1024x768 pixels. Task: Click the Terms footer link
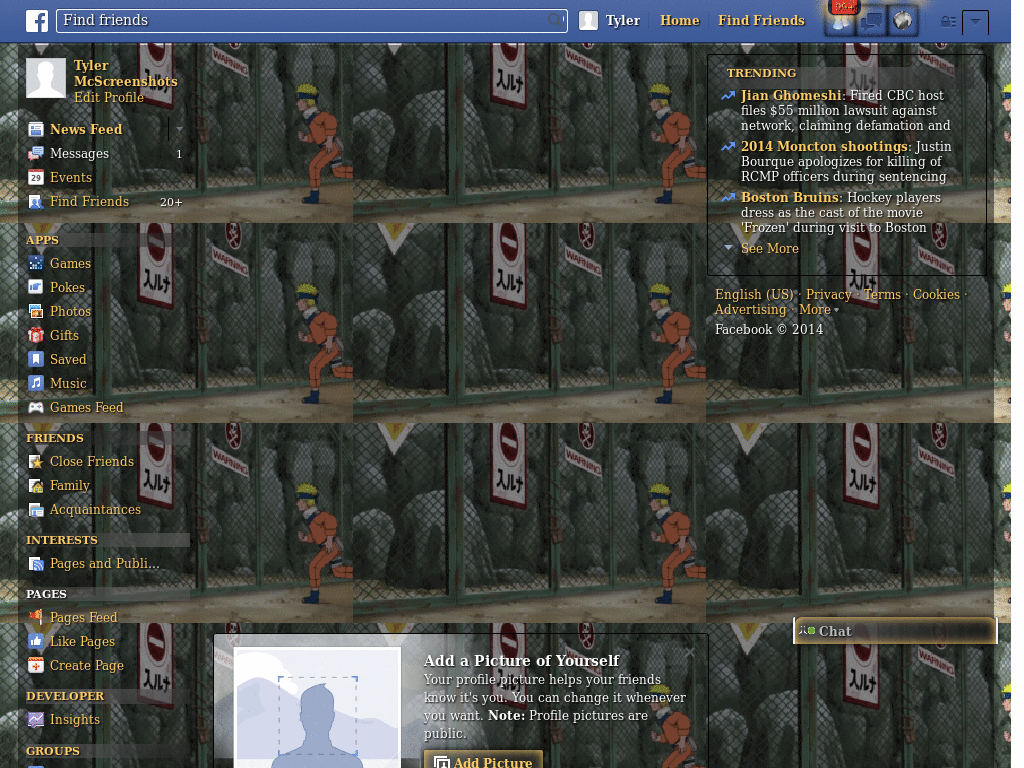click(882, 295)
